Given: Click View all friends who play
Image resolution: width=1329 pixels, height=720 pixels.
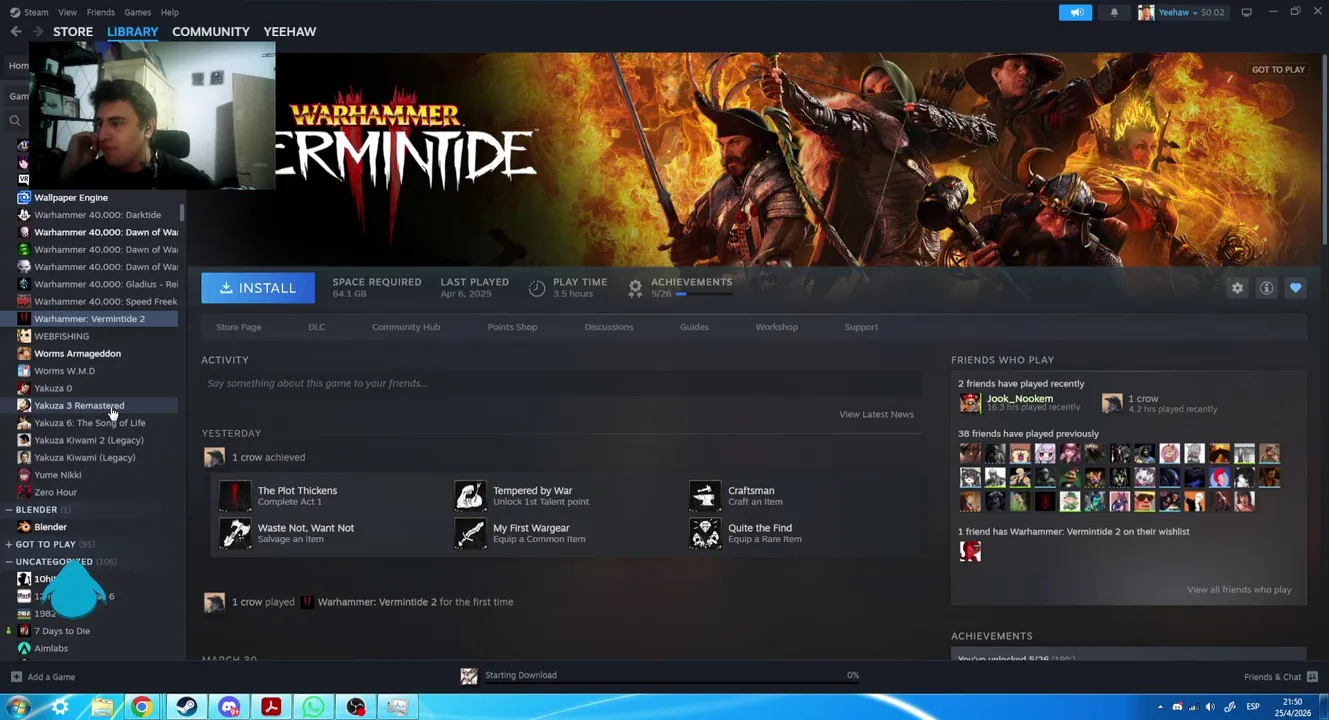Looking at the screenshot, I should point(1239,590).
